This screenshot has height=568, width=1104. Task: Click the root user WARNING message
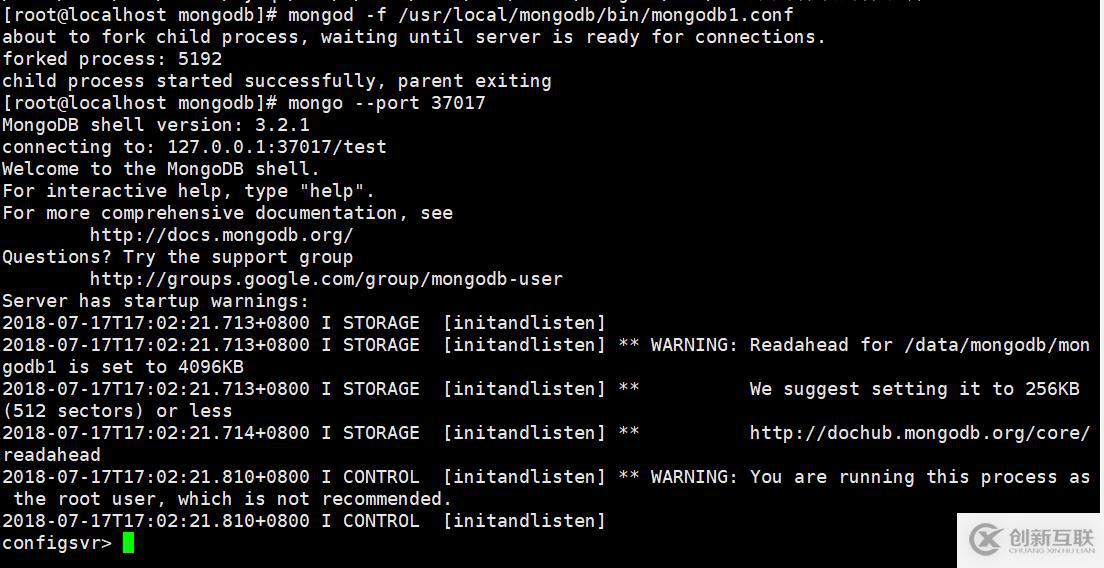pyautogui.click(x=870, y=477)
